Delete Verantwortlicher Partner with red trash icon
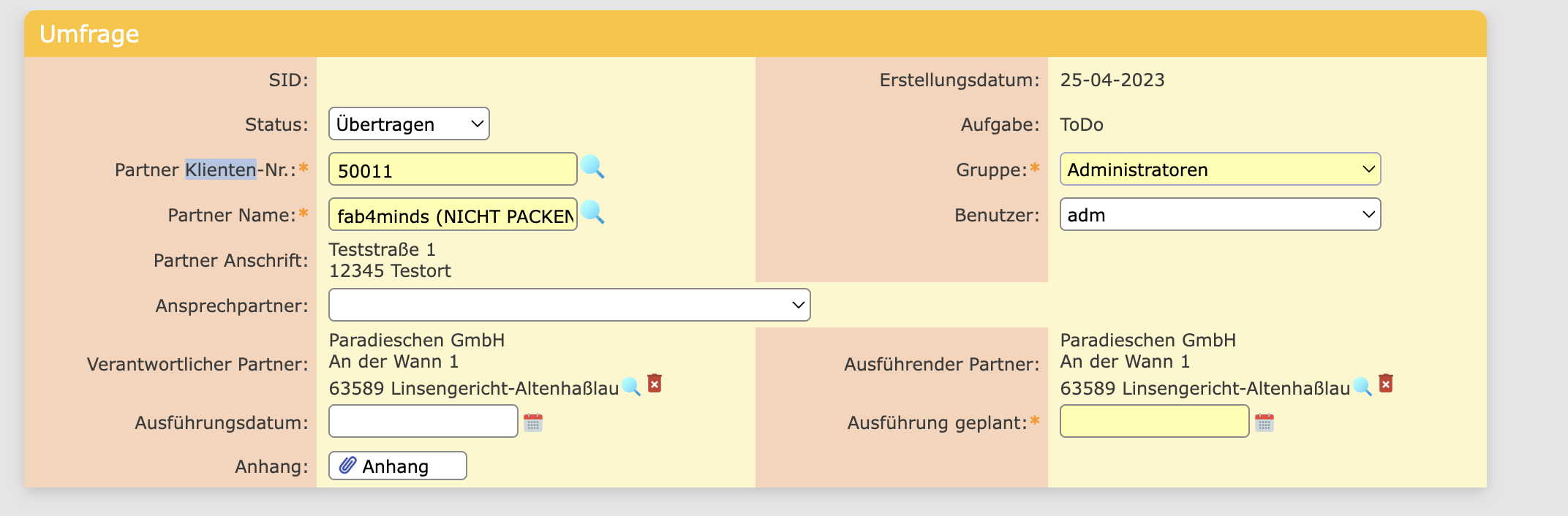 655,384
